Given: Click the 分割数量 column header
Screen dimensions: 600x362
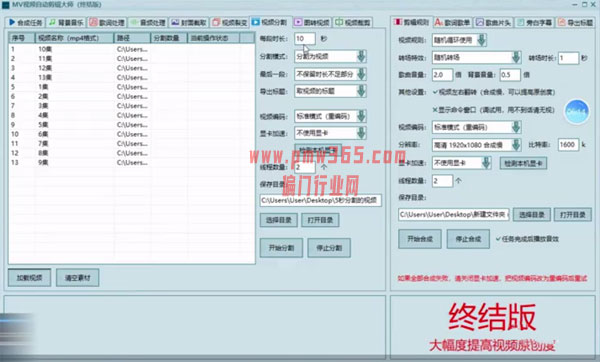Looking at the screenshot, I should [x=169, y=38].
